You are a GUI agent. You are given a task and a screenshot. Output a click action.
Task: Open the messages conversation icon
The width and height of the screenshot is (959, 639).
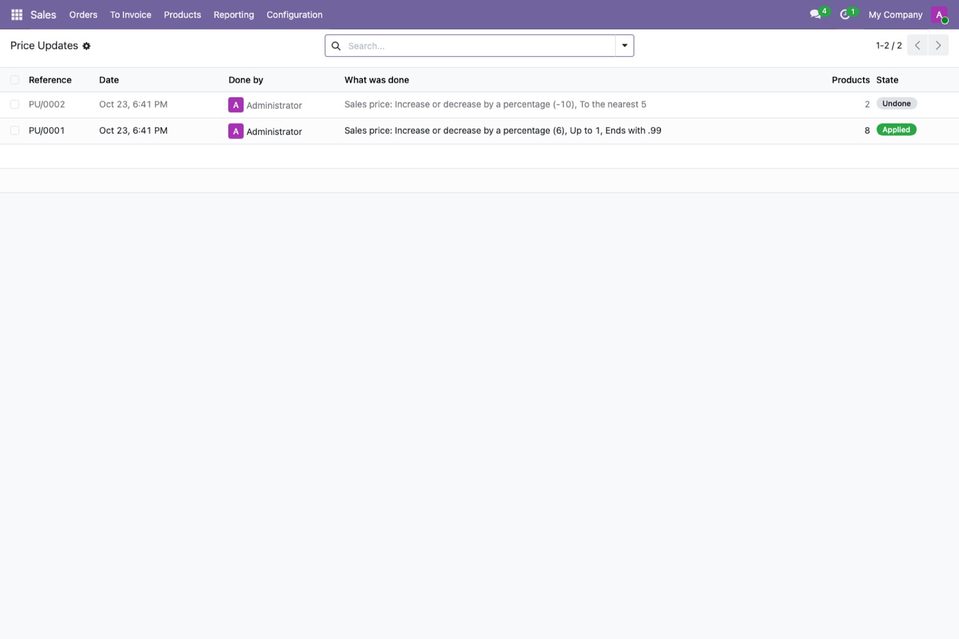click(x=815, y=14)
